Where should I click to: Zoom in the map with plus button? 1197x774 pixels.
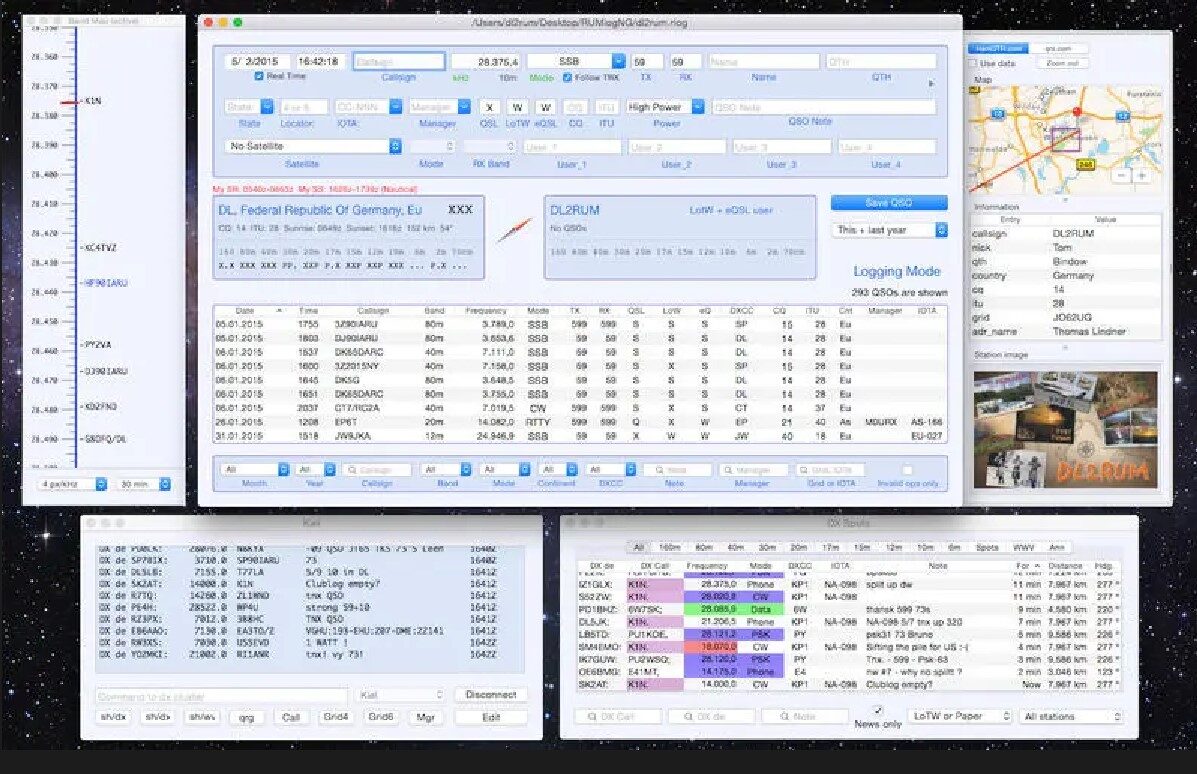(1142, 175)
